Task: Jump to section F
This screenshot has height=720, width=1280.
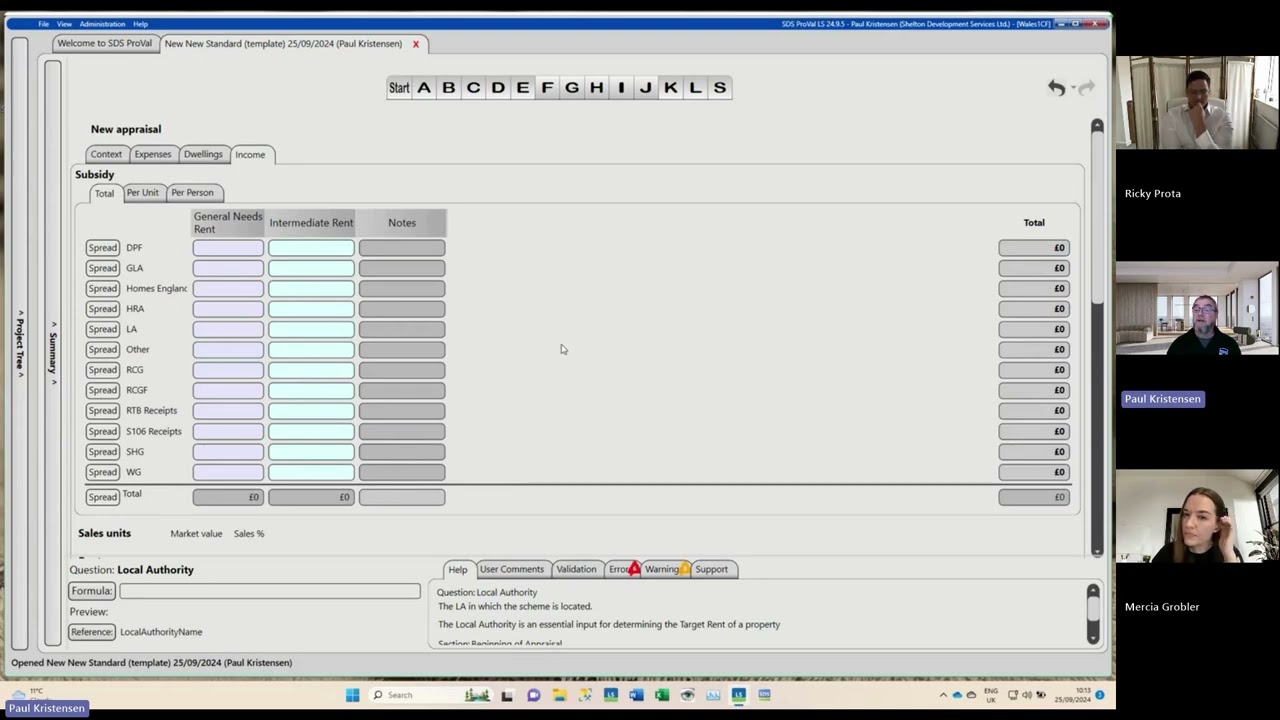Action: [547, 88]
